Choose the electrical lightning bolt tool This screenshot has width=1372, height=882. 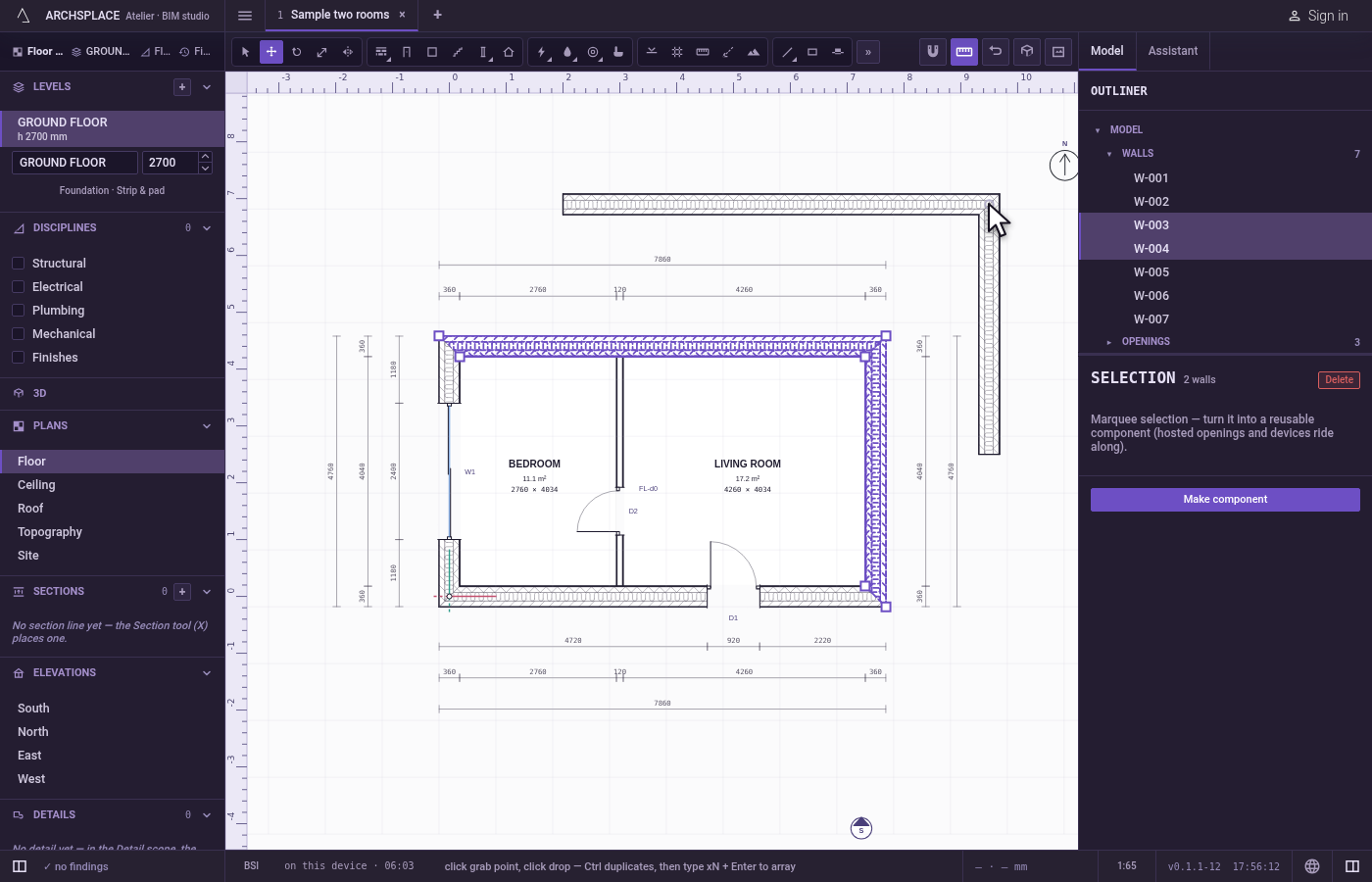(x=542, y=52)
